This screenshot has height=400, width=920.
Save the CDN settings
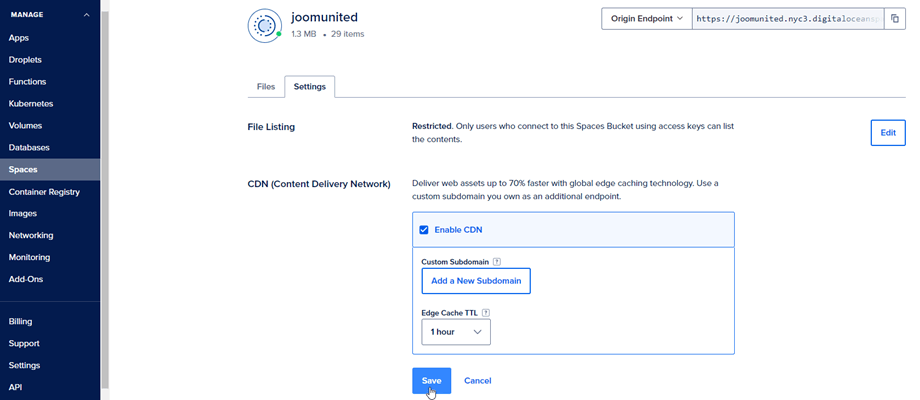pyautogui.click(x=431, y=380)
